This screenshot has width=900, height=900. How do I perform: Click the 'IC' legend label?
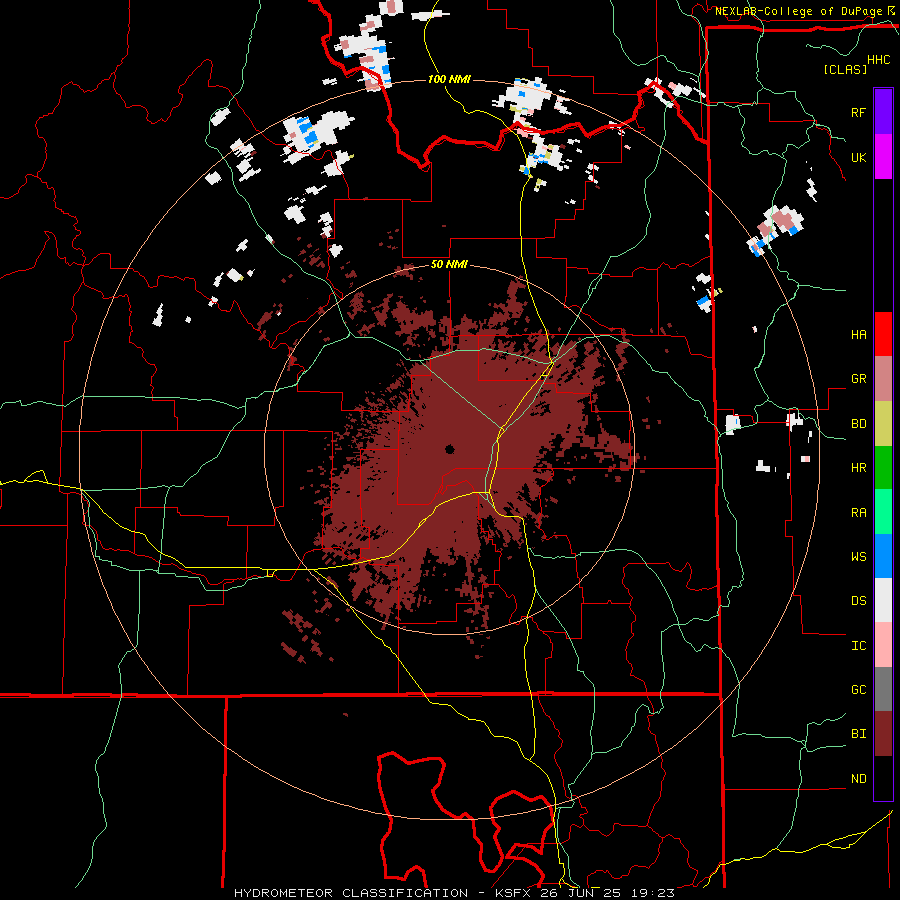point(858,646)
